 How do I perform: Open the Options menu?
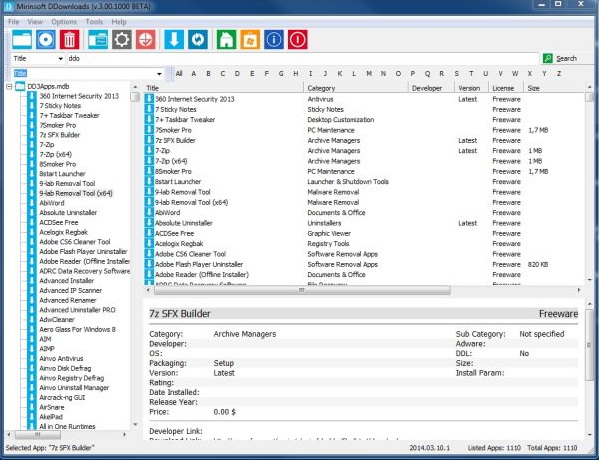pyautogui.click(x=64, y=22)
